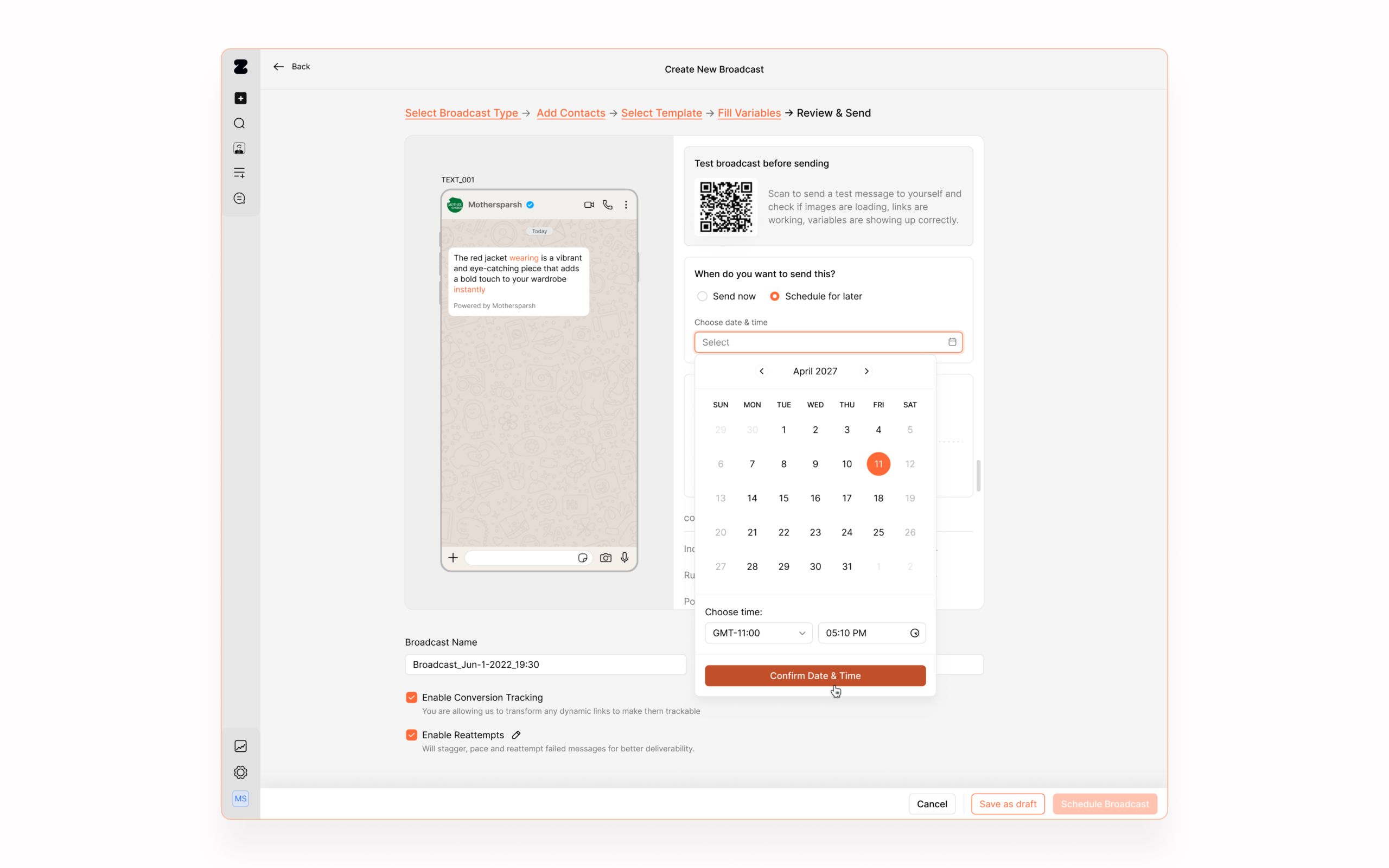Click the Zoko logo in the sidebar
The image size is (1389, 868).
pos(240,67)
